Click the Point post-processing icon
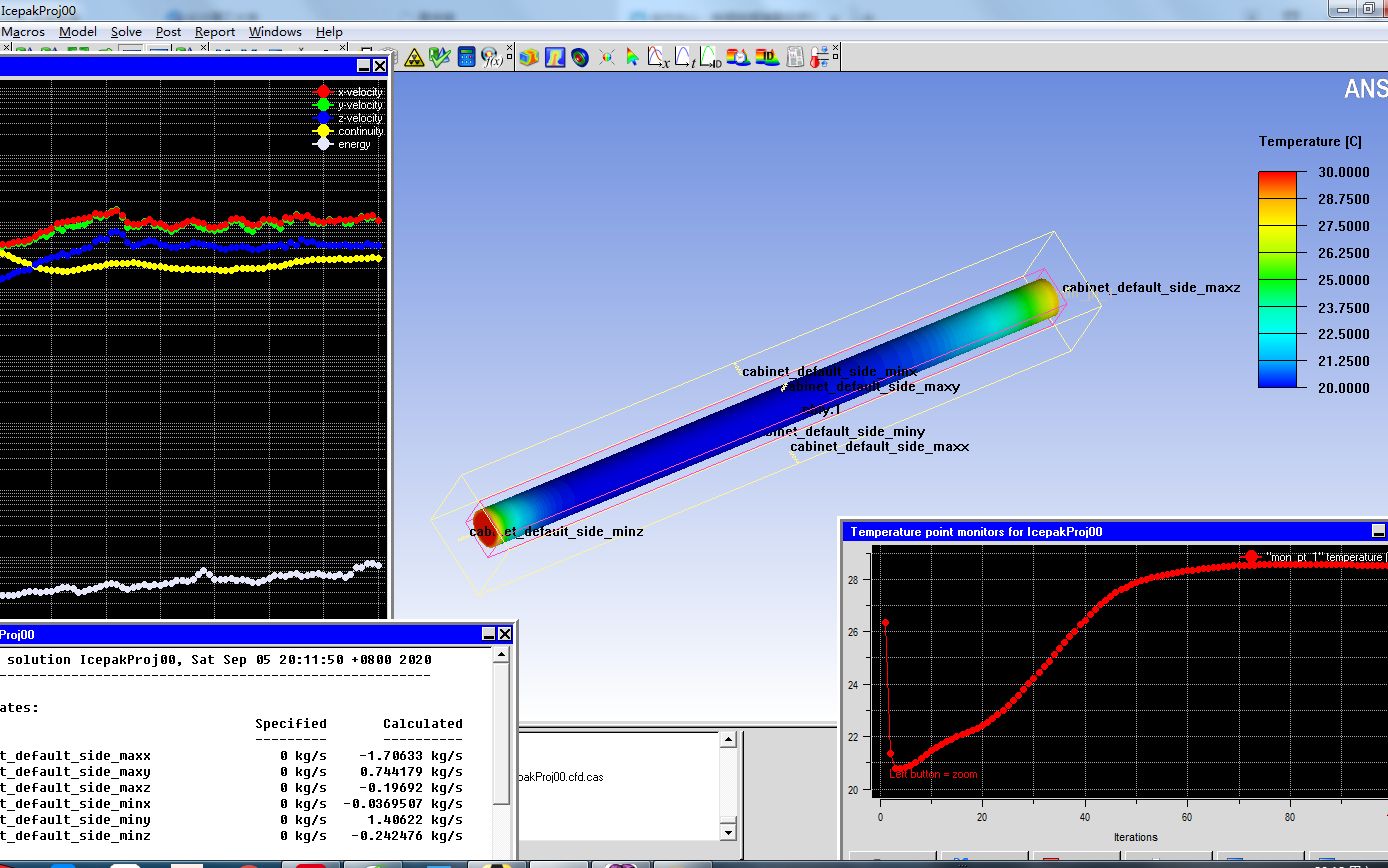The height and width of the screenshot is (868, 1388). pyautogui.click(x=607, y=57)
